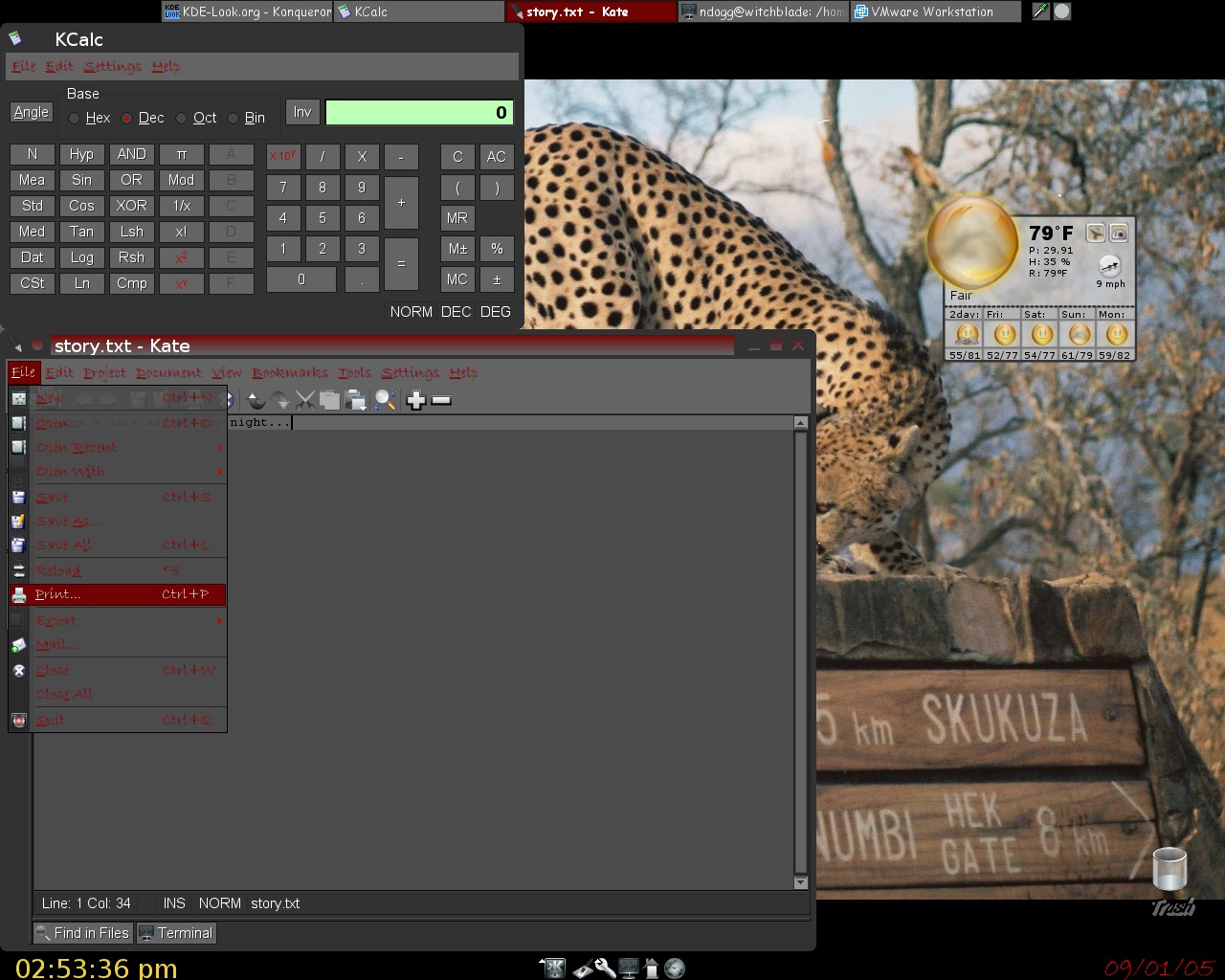Click the wind direction compass in weather widget

pyautogui.click(x=1110, y=266)
